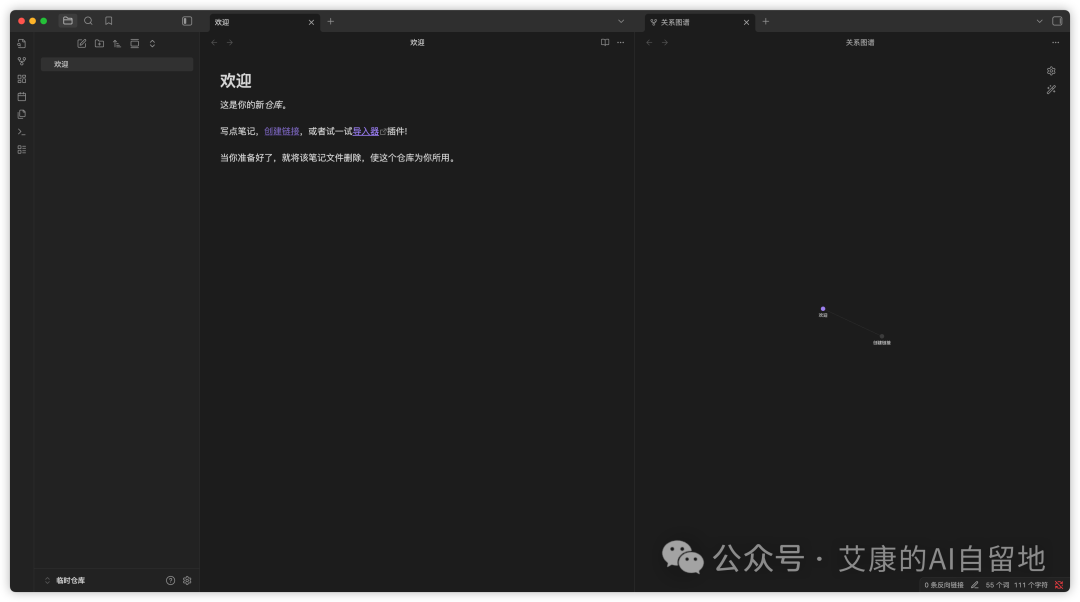Open the tab list dropdown in 欢迎 pane

tap(620, 21)
